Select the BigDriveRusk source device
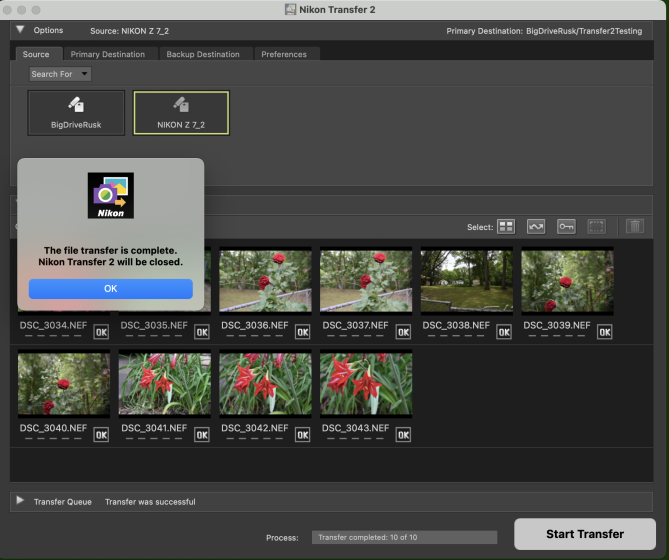This screenshot has width=669, height=560. click(x=76, y=112)
